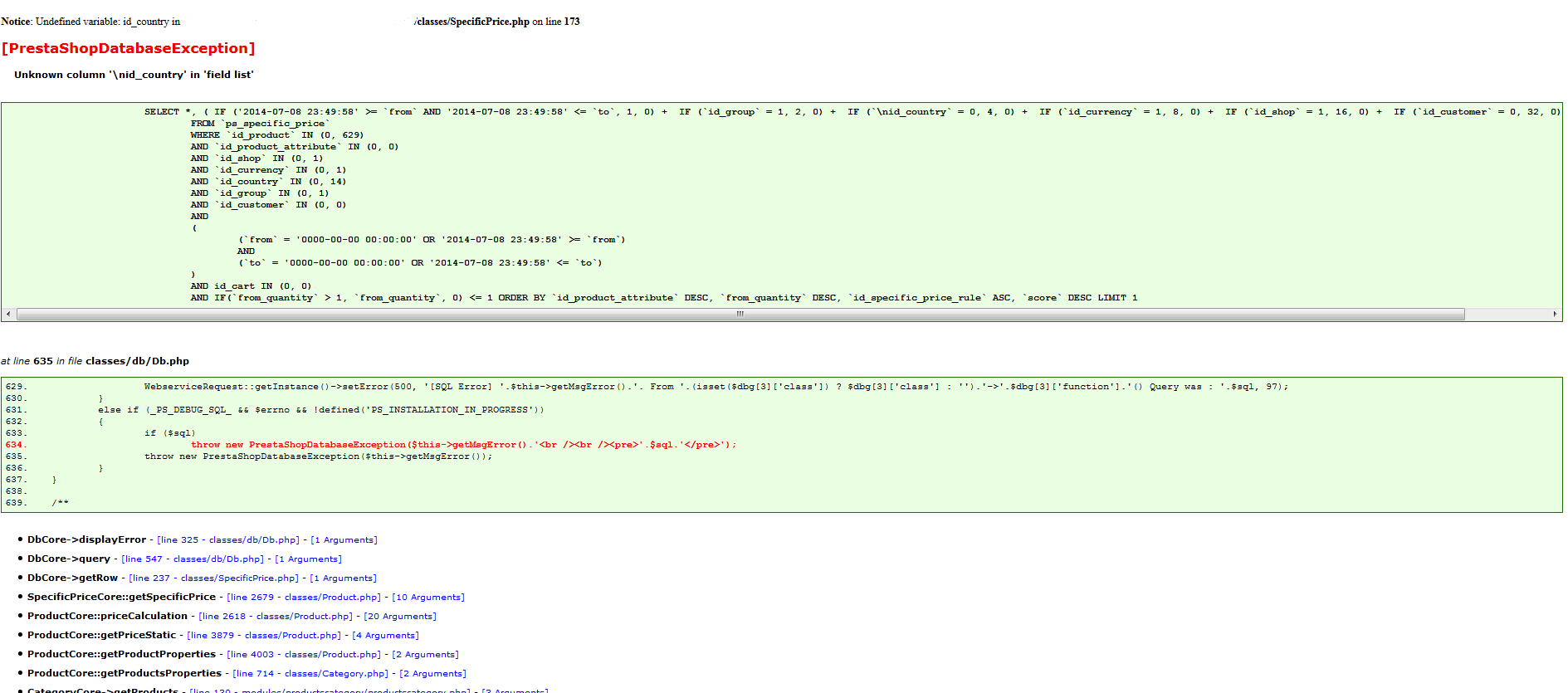Screen dimensions: 1568x693
Task: Click code line 629 with WebserviceRequest::getInstance
Action: coord(716,387)
